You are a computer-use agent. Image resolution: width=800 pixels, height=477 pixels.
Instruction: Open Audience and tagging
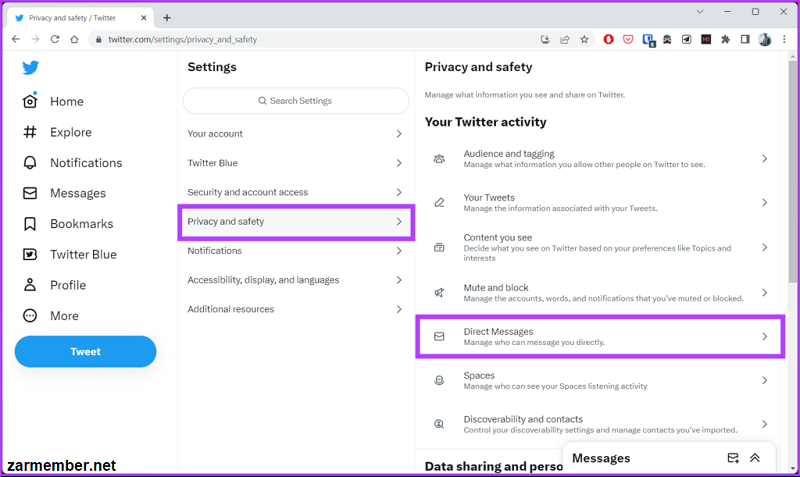(x=598, y=159)
